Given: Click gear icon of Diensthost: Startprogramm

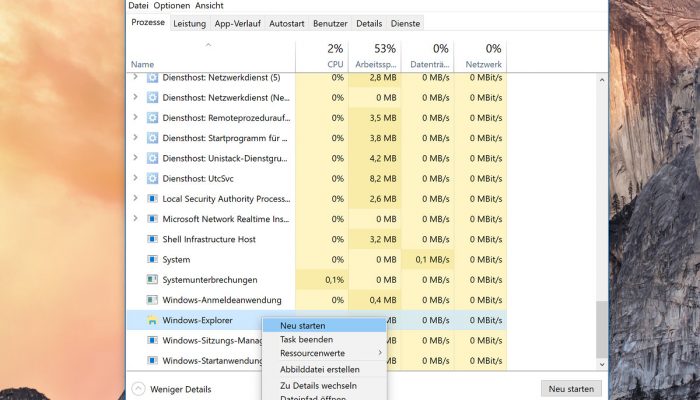Looking at the screenshot, I should pos(152,138).
